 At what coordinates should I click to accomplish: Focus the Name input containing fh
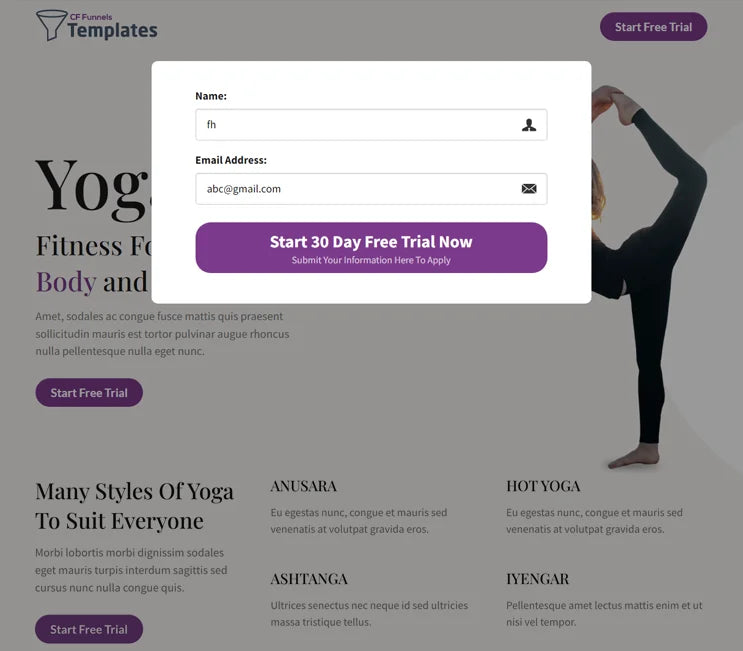(x=371, y=125)
